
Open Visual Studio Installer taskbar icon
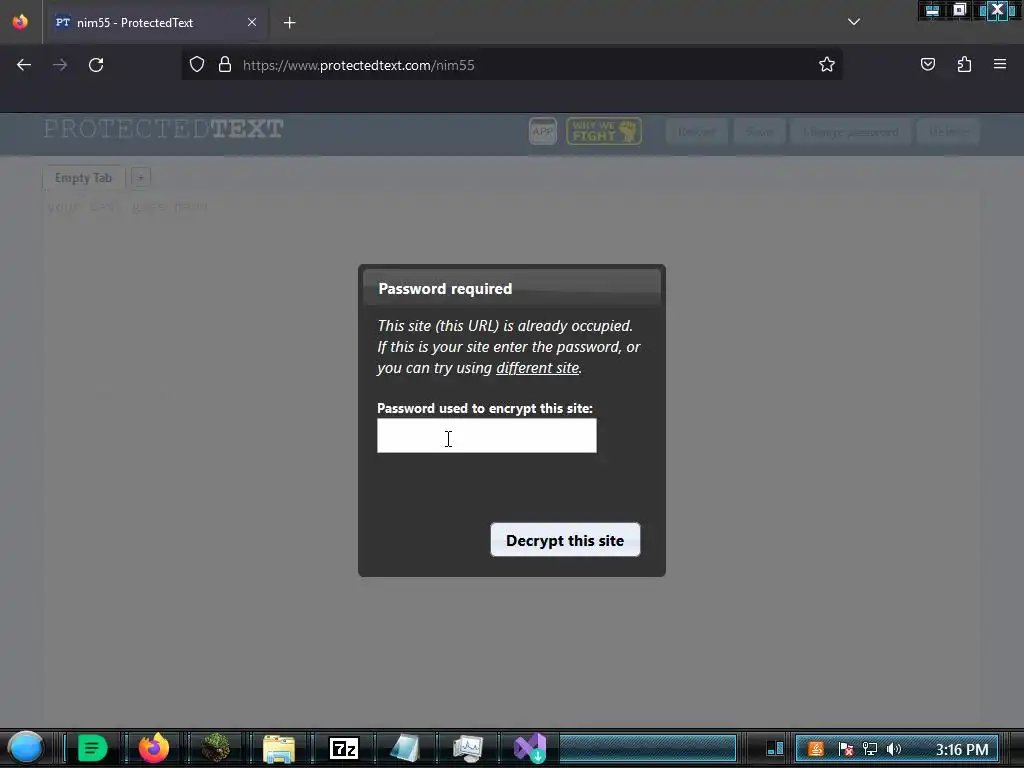click(530, 748)
